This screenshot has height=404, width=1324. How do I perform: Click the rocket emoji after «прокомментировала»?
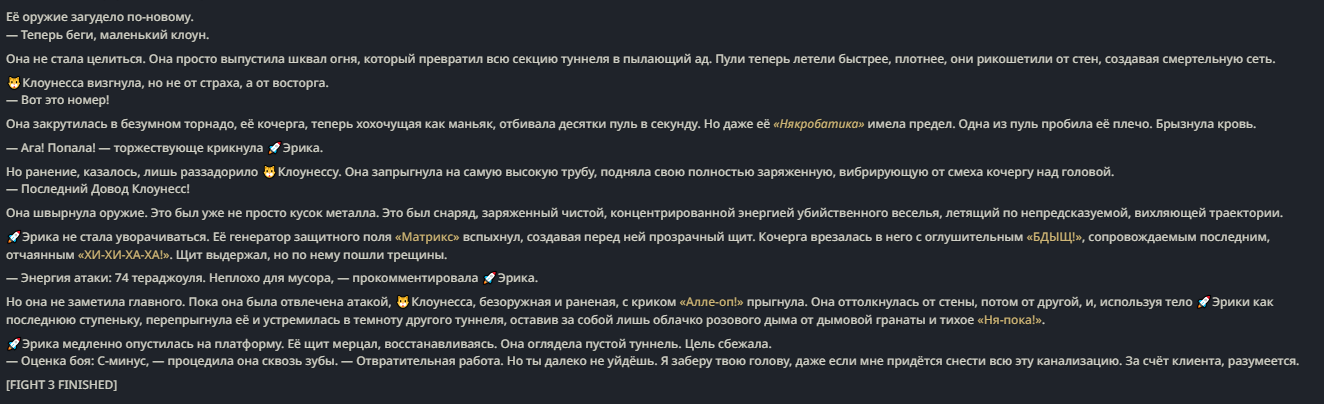(489, 278)
